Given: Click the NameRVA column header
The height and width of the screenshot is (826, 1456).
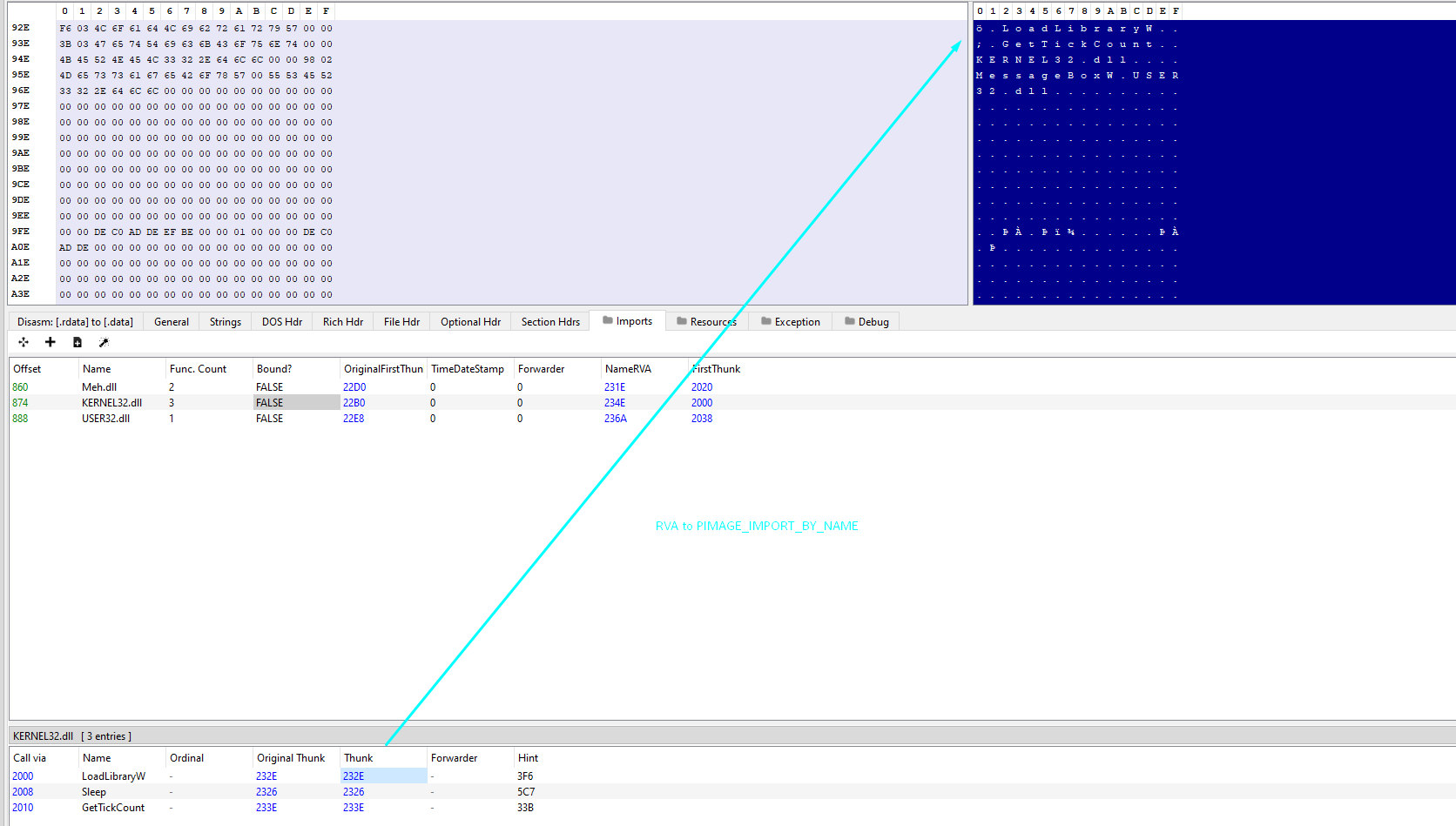Looking at the screenshot, I should pyautogui.click(x=644, y=369).
